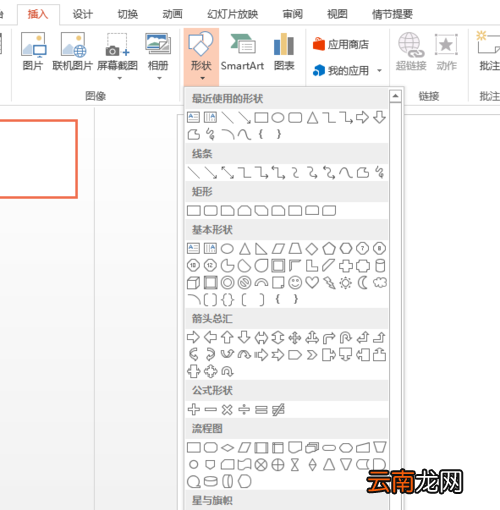Insert a SmartArt graphic
The width and height of the screenshot is (500, 510).
point(242,52)
